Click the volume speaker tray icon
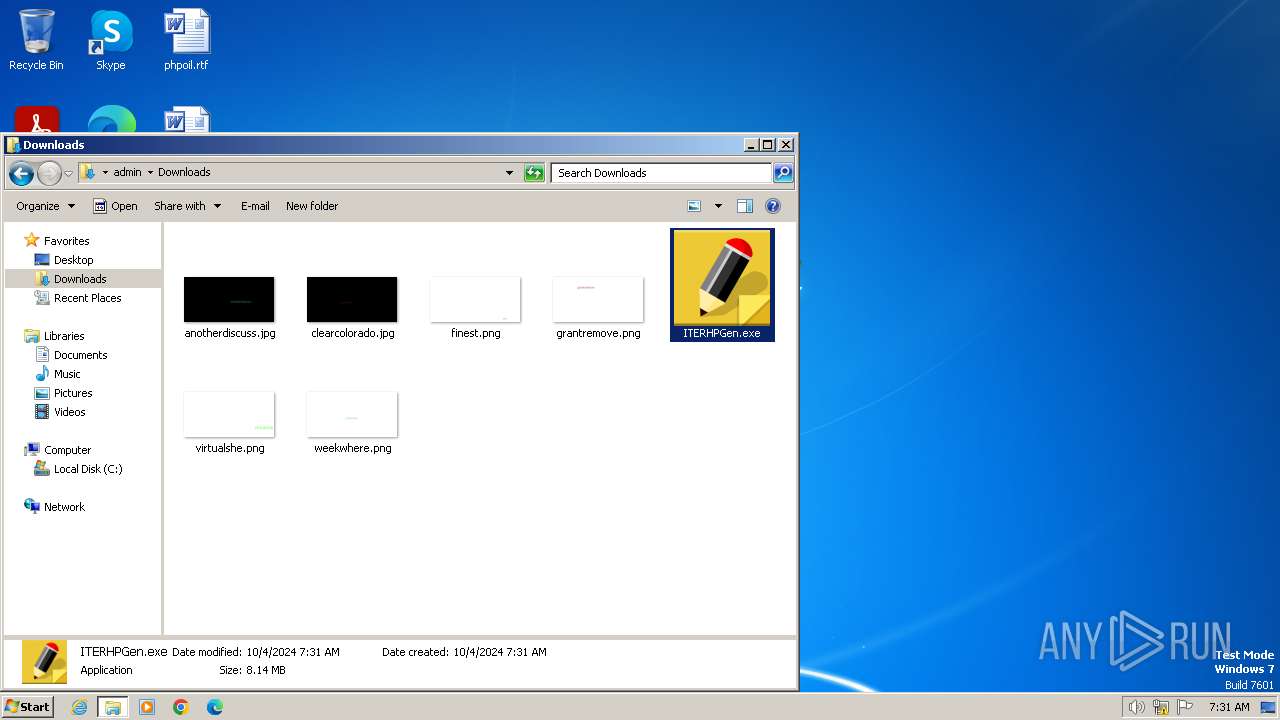 pyautogui.click(x=1136, y=707)
